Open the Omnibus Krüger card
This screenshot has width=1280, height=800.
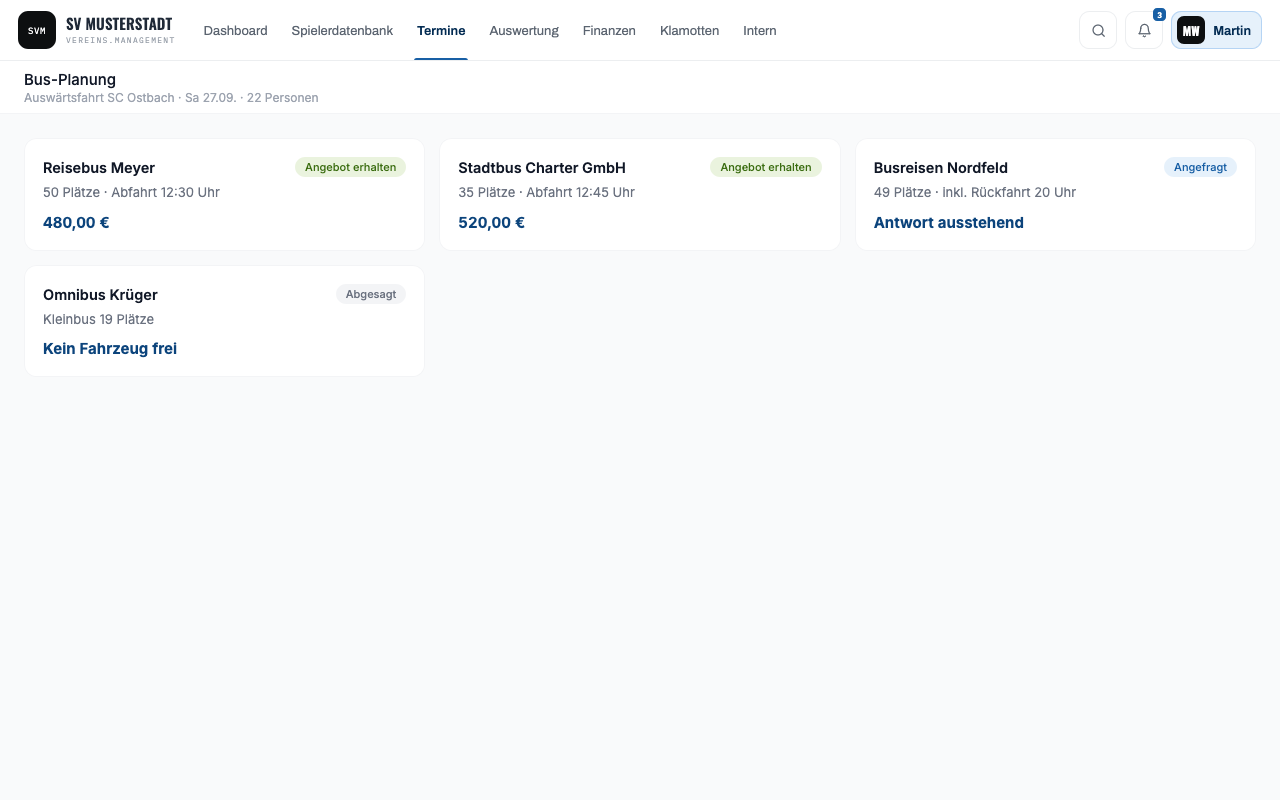[x=225, y=321]
